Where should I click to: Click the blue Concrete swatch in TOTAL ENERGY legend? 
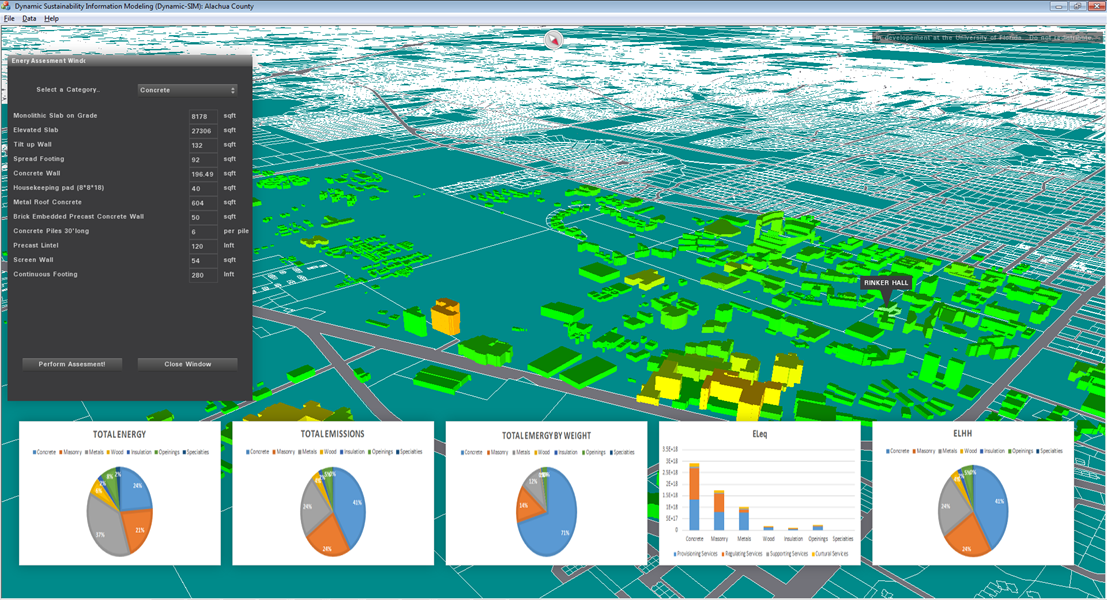point(35,452)
